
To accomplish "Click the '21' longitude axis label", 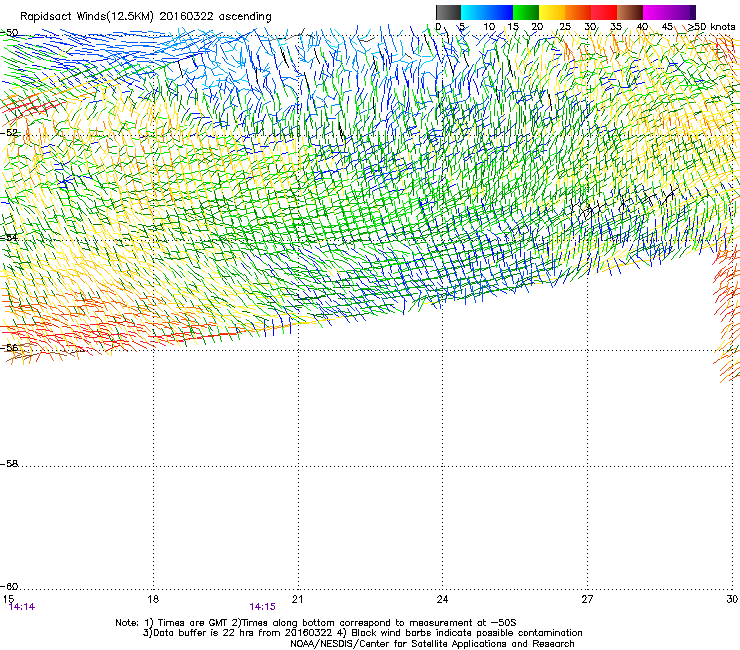I will [297, 599].
